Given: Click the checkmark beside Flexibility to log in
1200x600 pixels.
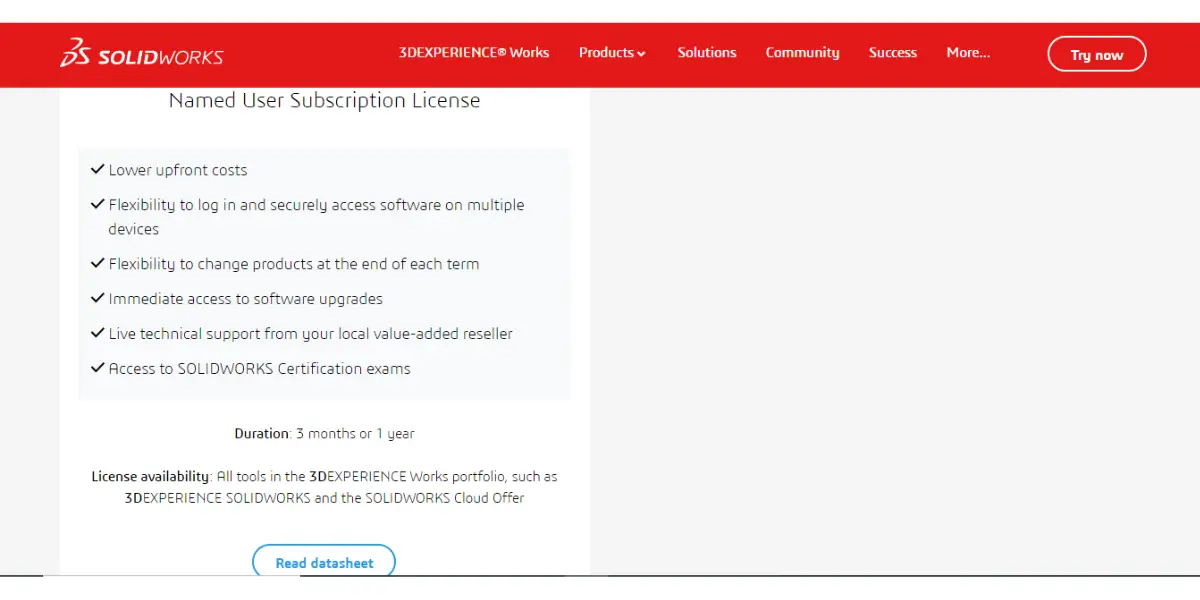Looking at the screenshot, I should click(x=98, y=204).
